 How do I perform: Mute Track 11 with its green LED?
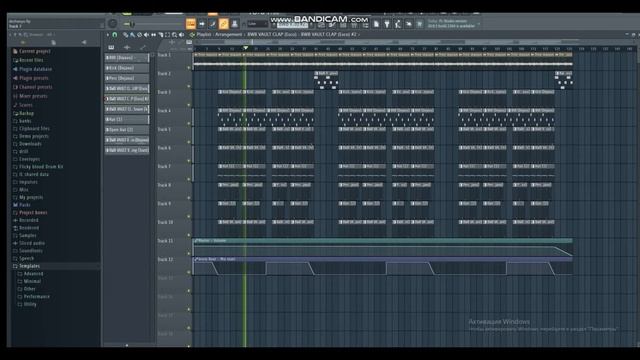(x=189, y=253)
